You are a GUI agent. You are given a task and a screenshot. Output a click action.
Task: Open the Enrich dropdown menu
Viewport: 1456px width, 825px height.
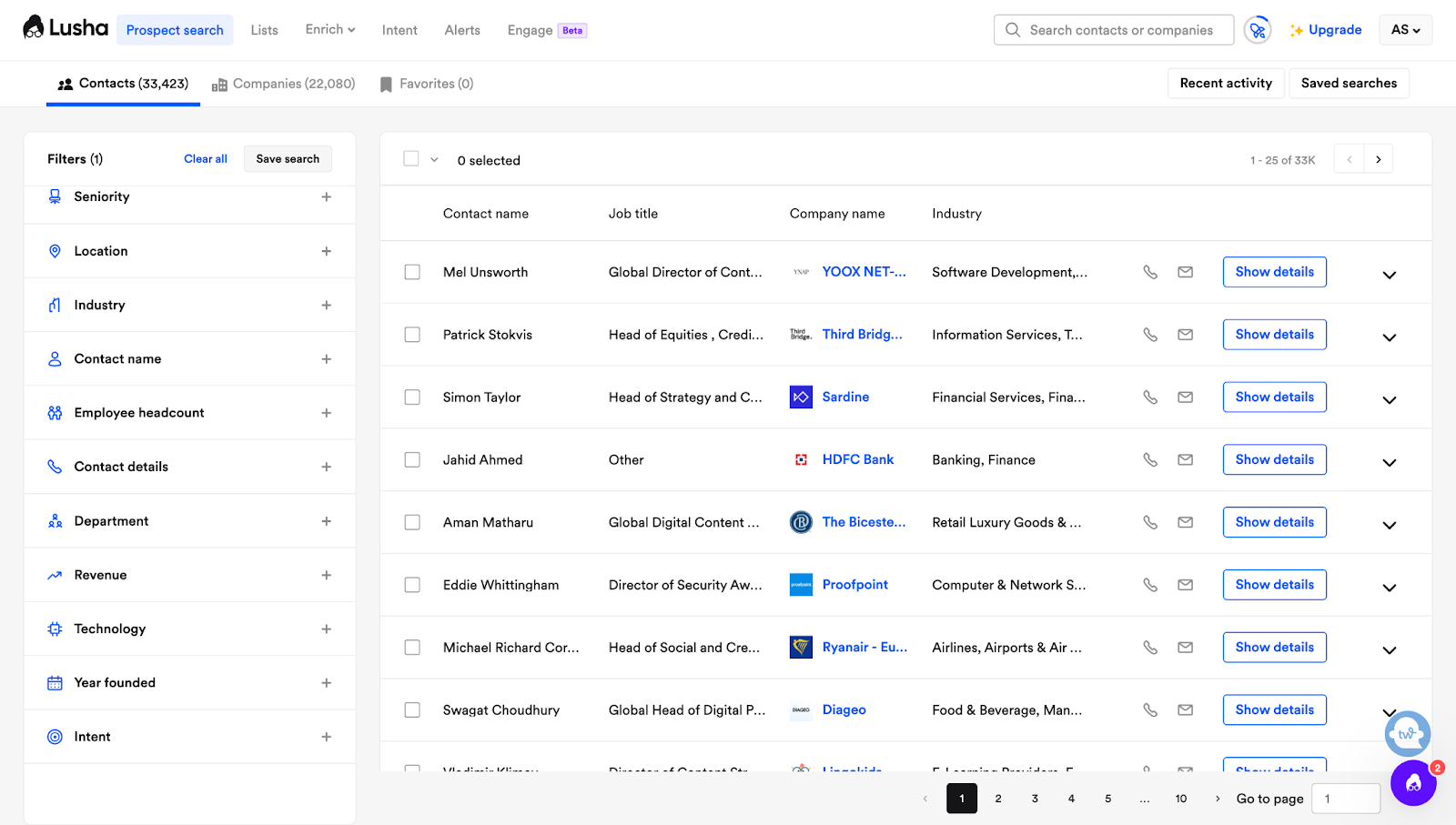coord(330,30)
